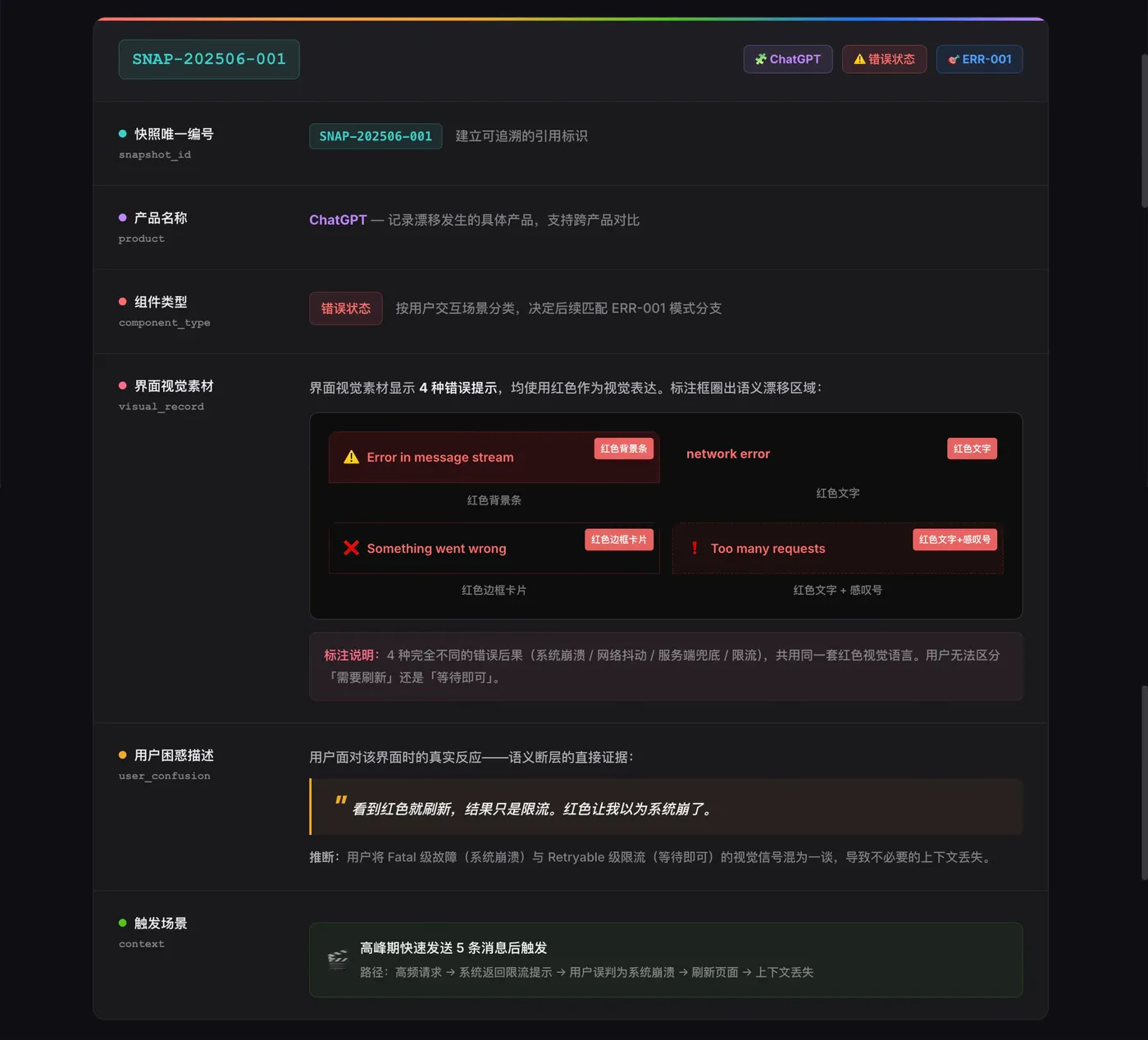
Task: Click the 路径 line starting with 高频请求
Action: [587, 973]
